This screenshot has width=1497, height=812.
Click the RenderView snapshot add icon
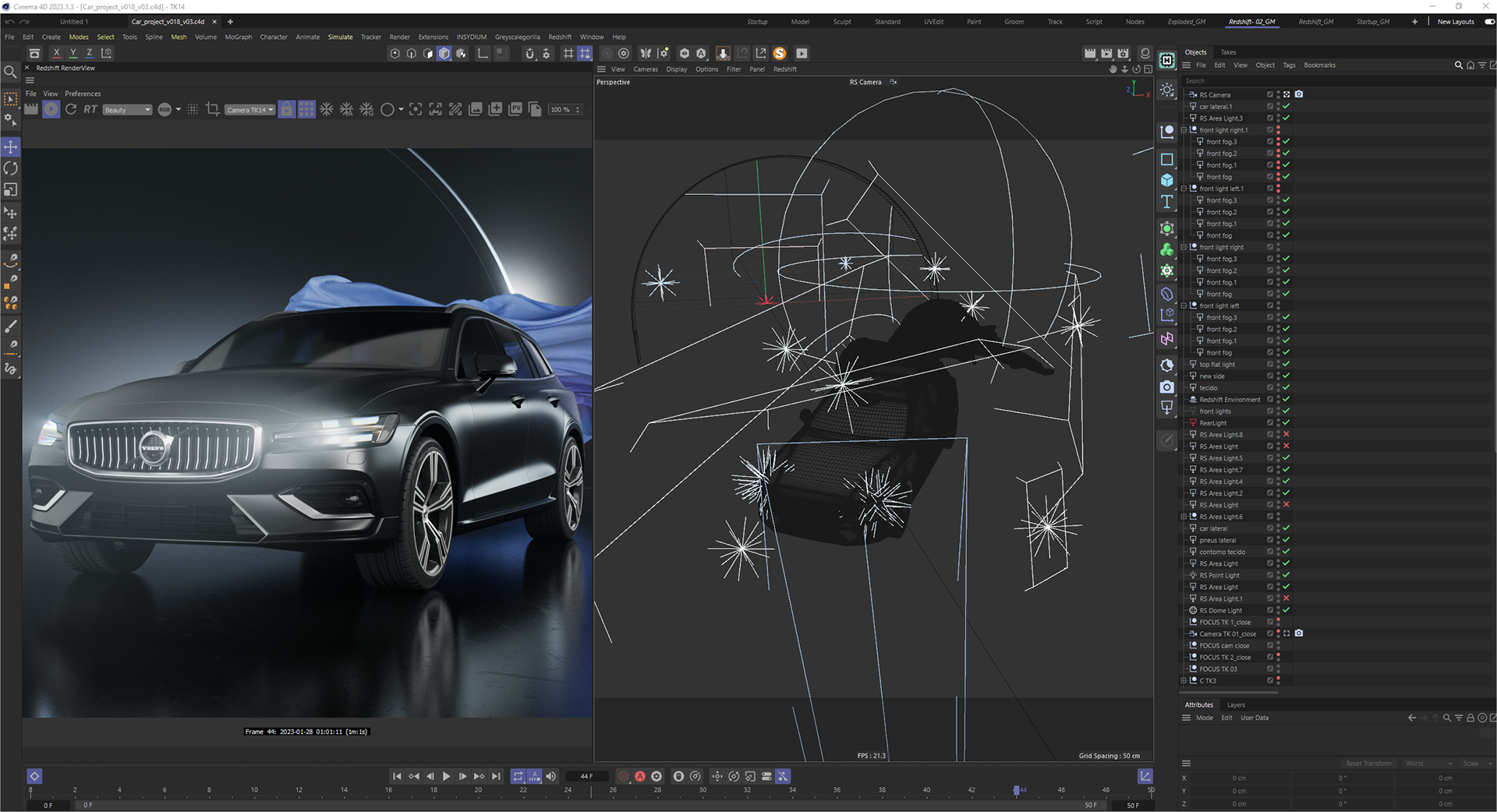[495, 110]
